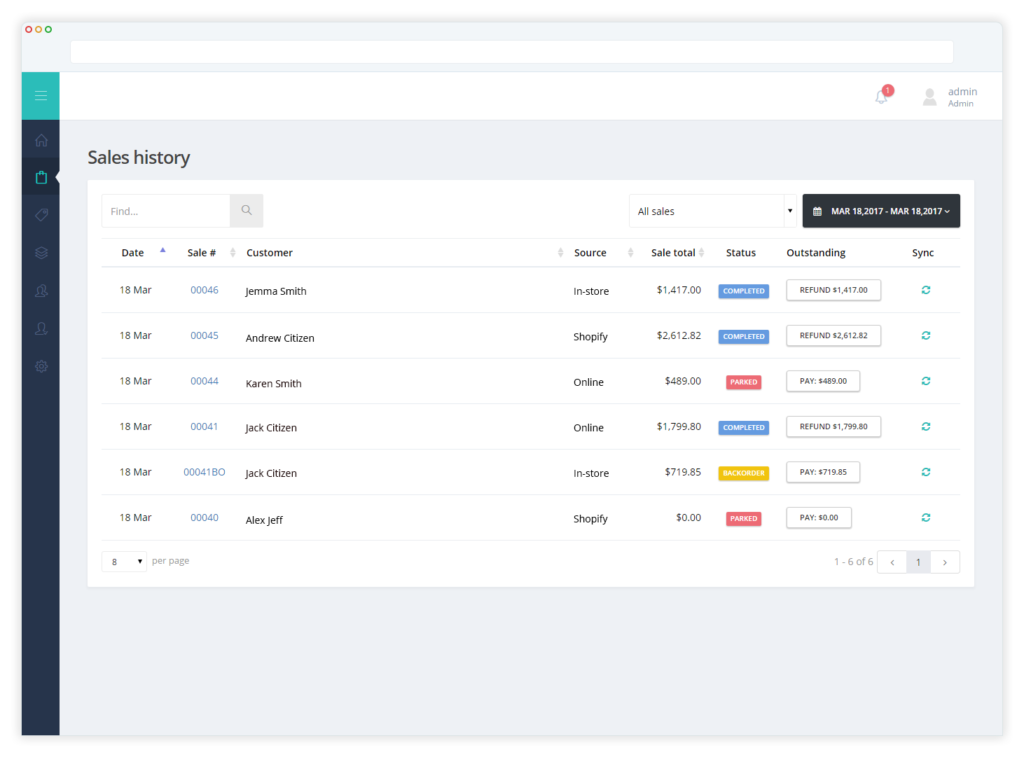Image resolution: width=1024 pixels, height=757 pixels.
Task: Open the Home icon in sidebar
Action: [41, 140]
